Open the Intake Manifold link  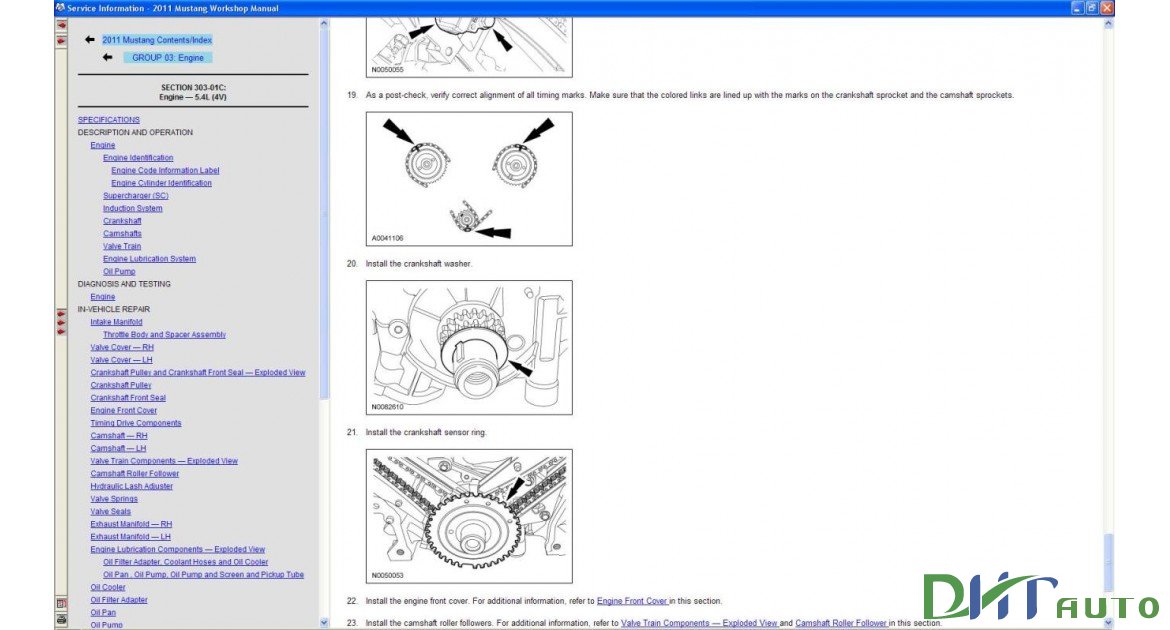[x=116, y=322]
